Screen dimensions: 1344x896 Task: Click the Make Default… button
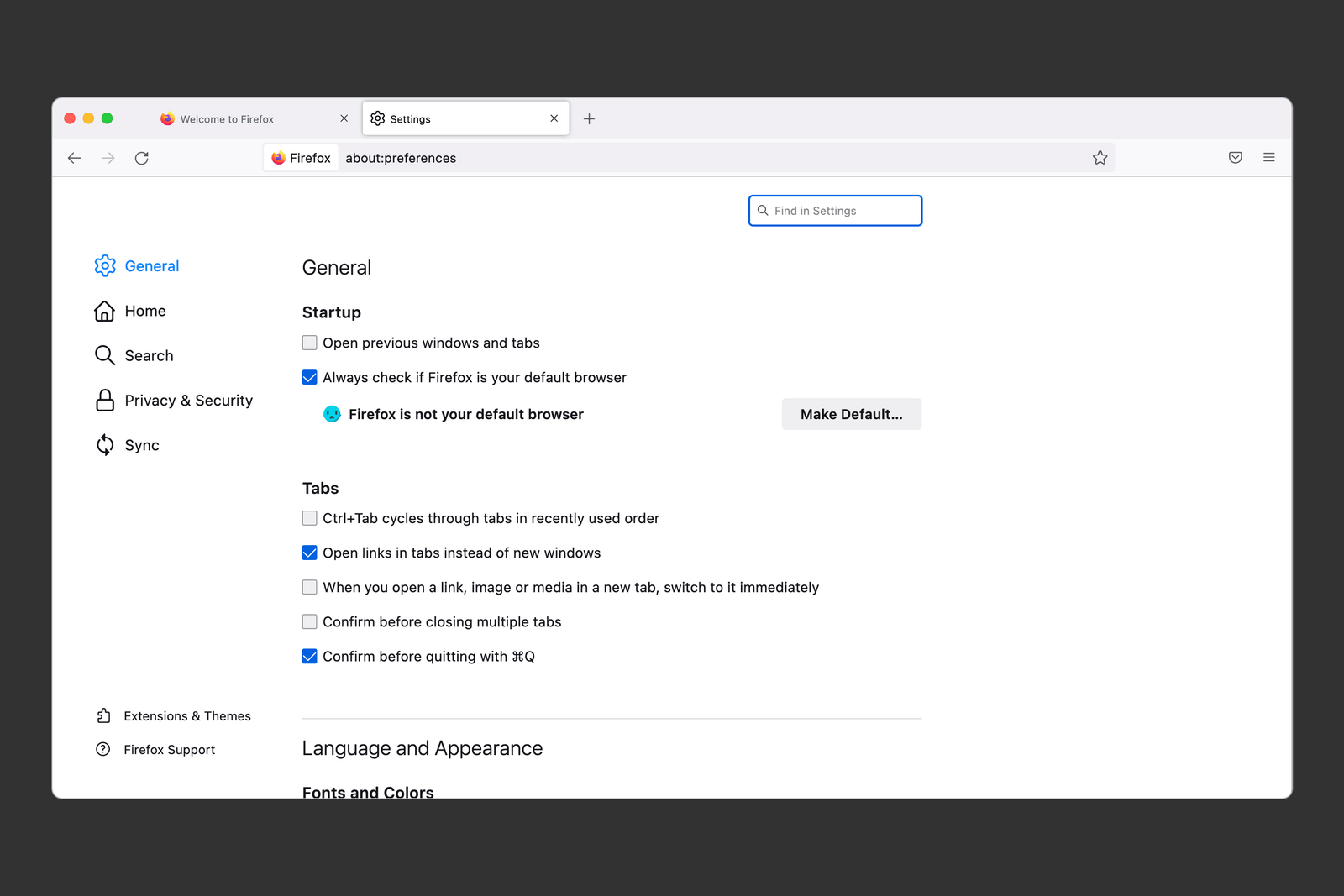pyautogui.click(x=851, y=414)
